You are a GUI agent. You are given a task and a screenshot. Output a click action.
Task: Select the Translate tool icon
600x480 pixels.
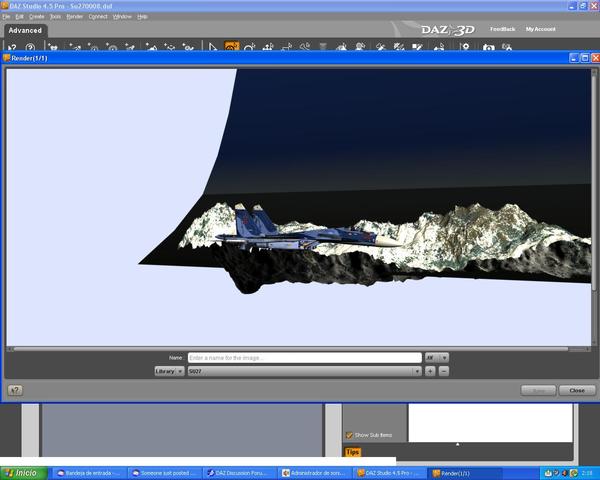click(268, 47)
